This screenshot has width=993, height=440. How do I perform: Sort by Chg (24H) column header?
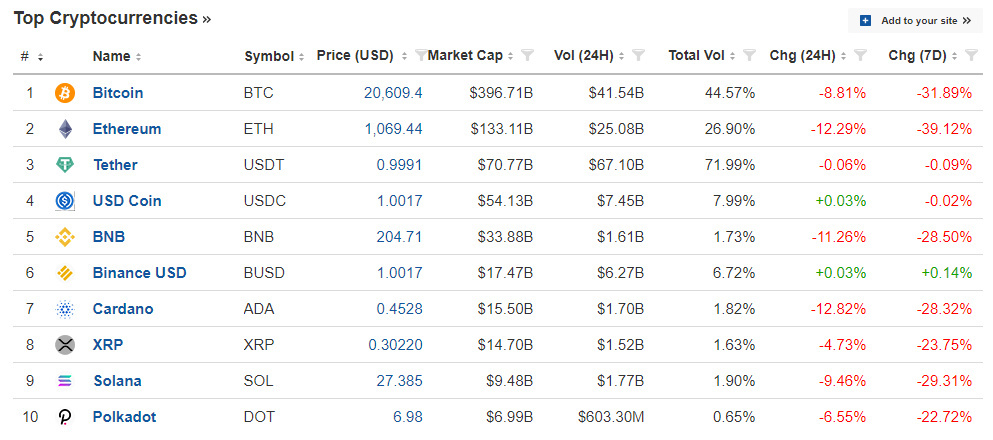pos(809,56)
